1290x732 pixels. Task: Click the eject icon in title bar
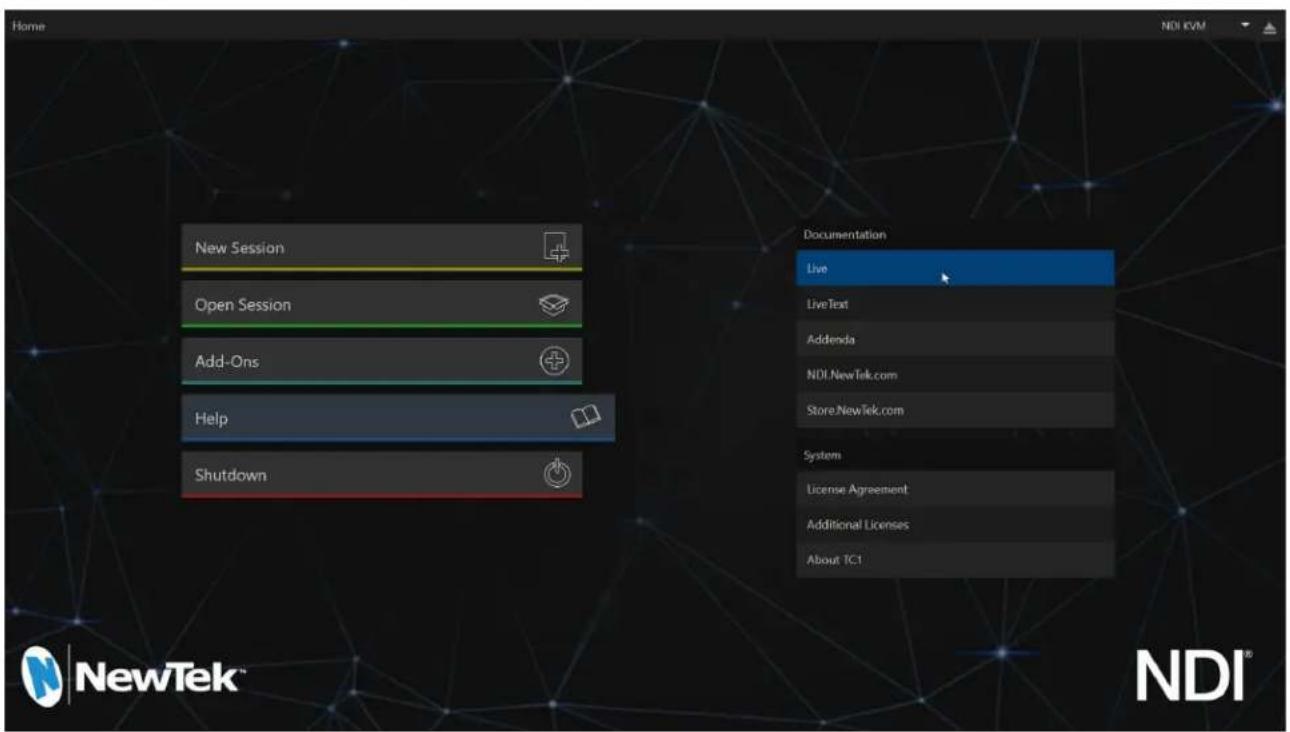coord(1270,26)
